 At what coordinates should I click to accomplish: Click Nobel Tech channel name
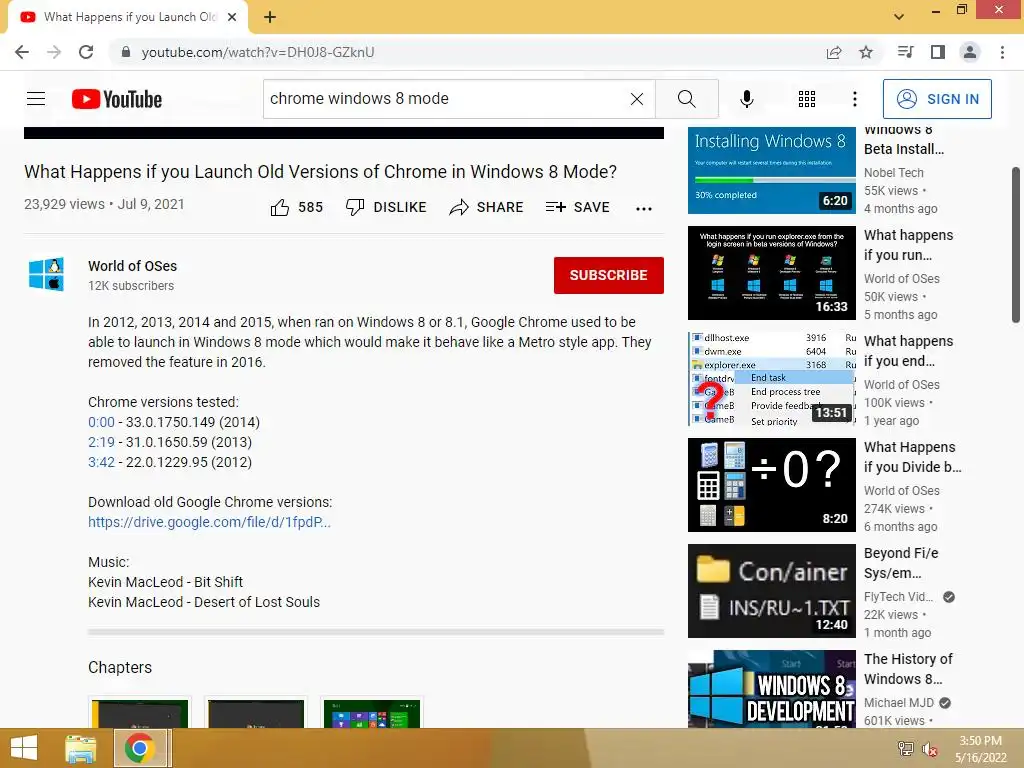pos(893,172)
